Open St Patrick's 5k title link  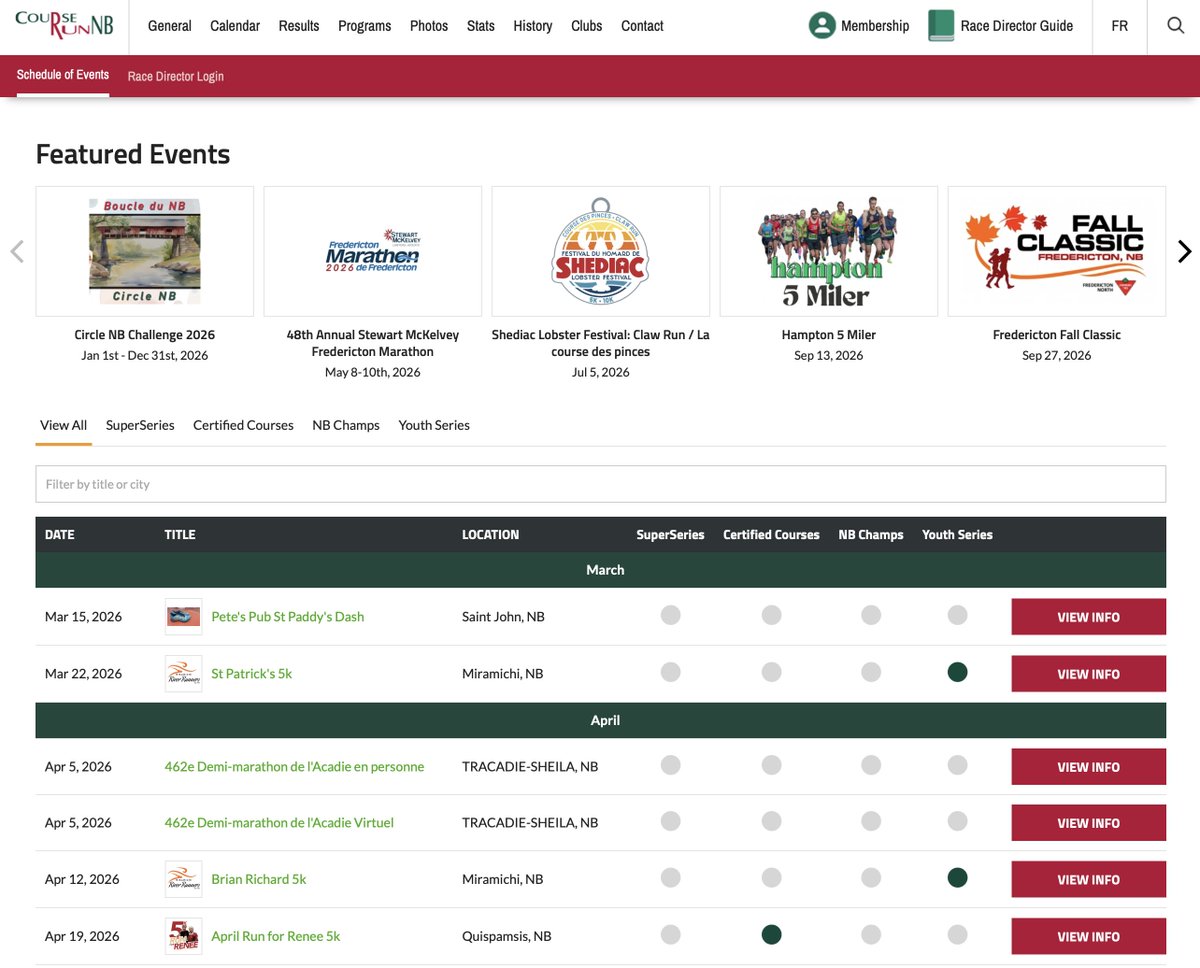(252, 674)
